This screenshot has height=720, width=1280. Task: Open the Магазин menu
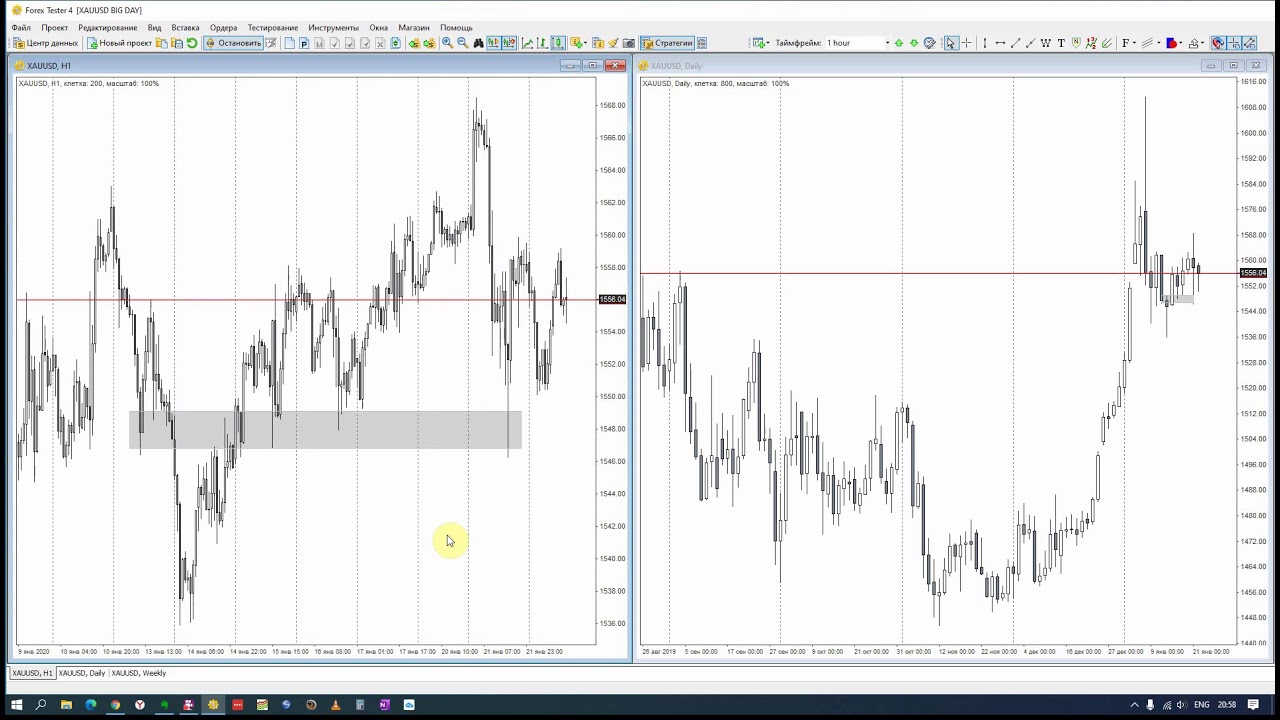414,27
